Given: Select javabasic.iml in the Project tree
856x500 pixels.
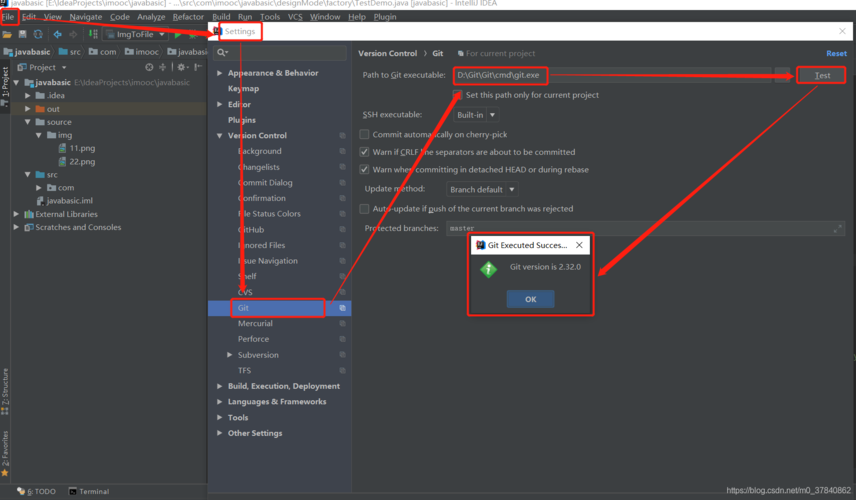Looking at the screenshot, I should click(x=69, y=200).
